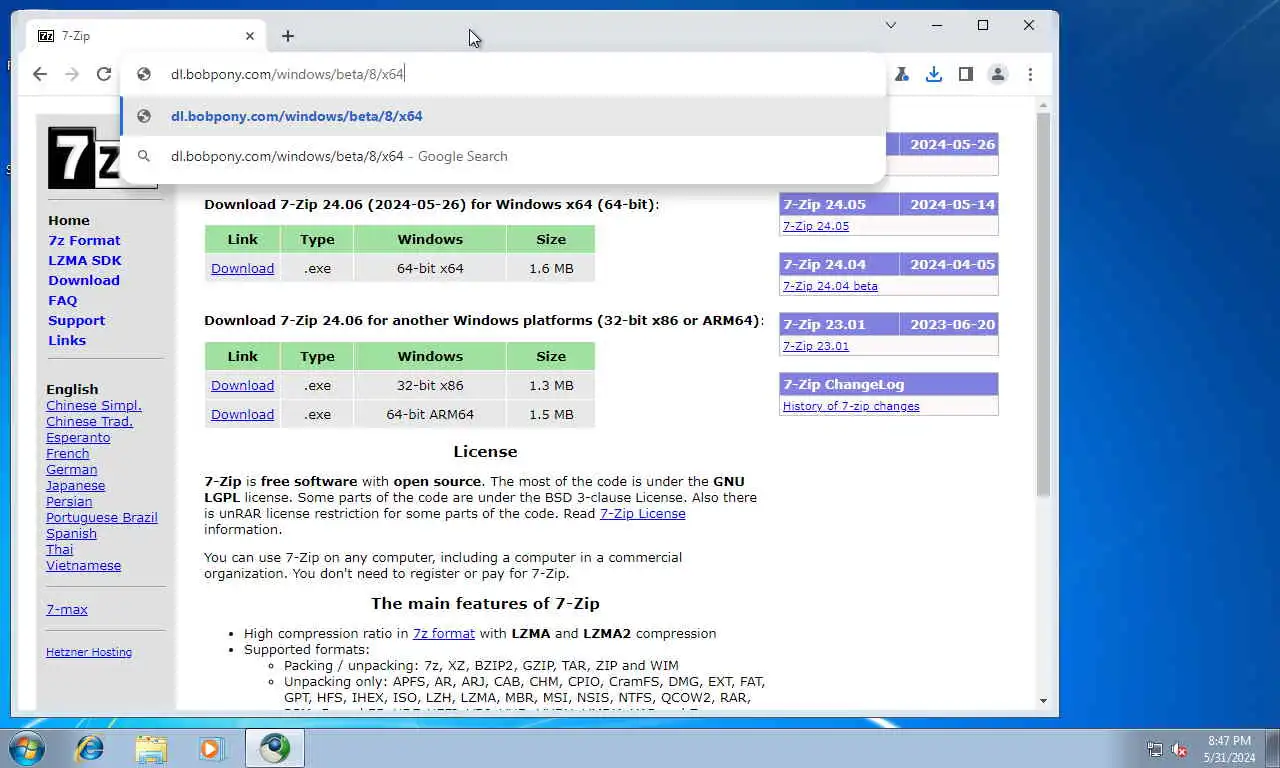Open the FAQ sidebar link
The image size is (1280, 768).
point(62,300)
